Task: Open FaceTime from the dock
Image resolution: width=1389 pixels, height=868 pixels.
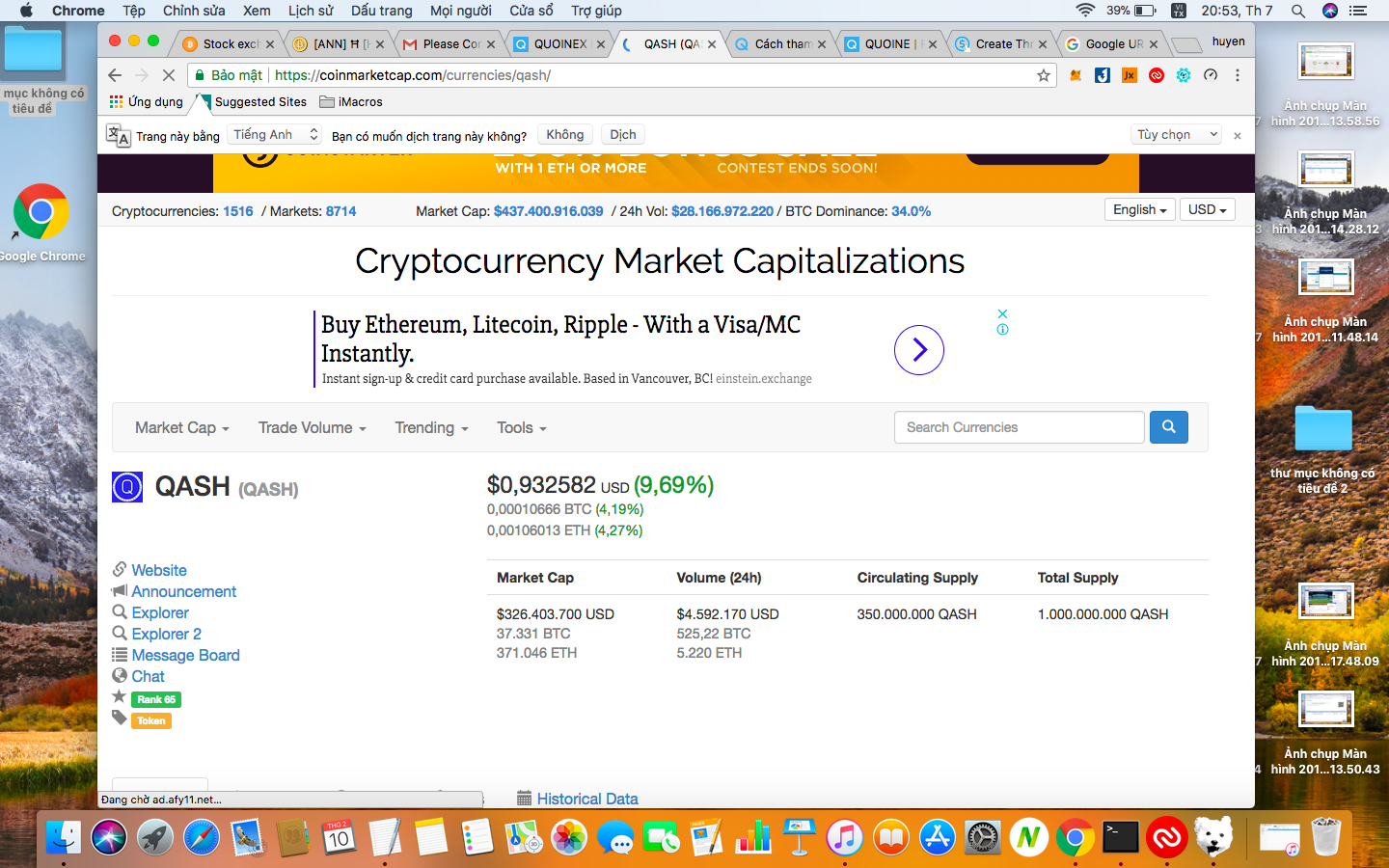Action: tap(662, 837)
